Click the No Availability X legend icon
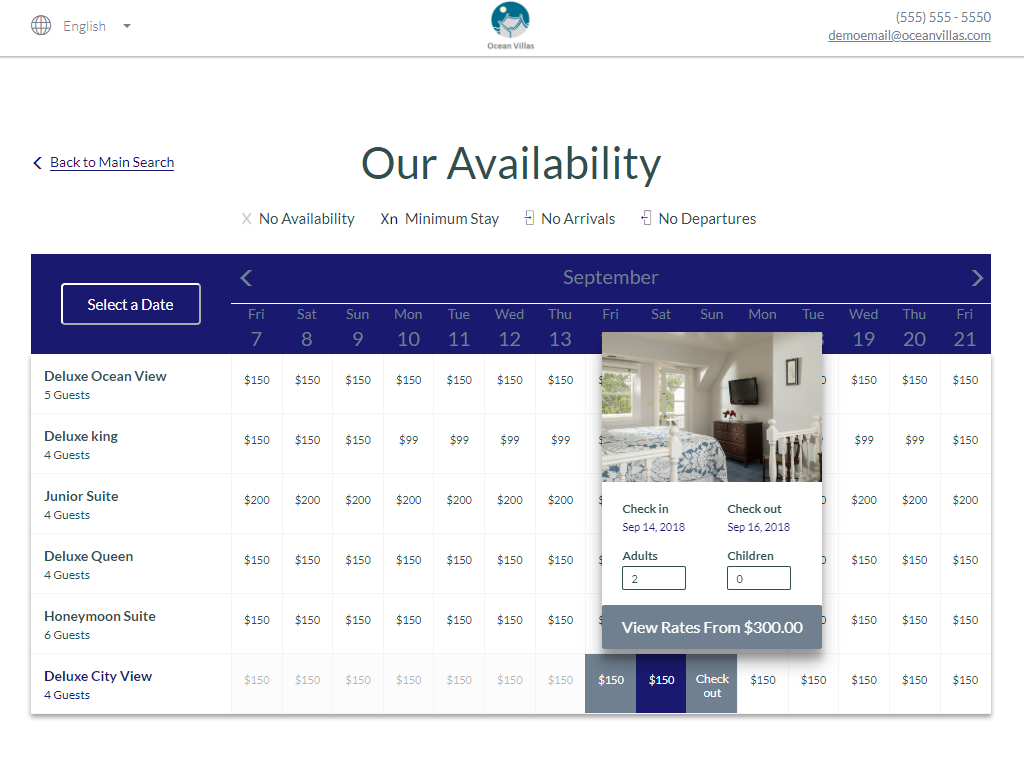Screen dimensions: 1024x768 246,219
